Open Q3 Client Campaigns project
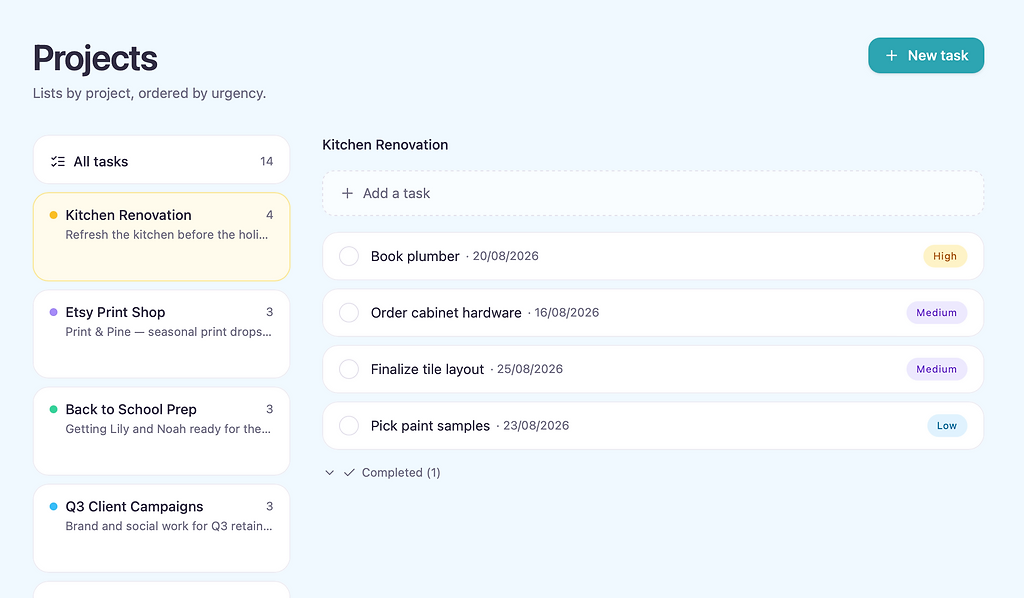Screen dimensions: 1024x598 click(161, 528)
